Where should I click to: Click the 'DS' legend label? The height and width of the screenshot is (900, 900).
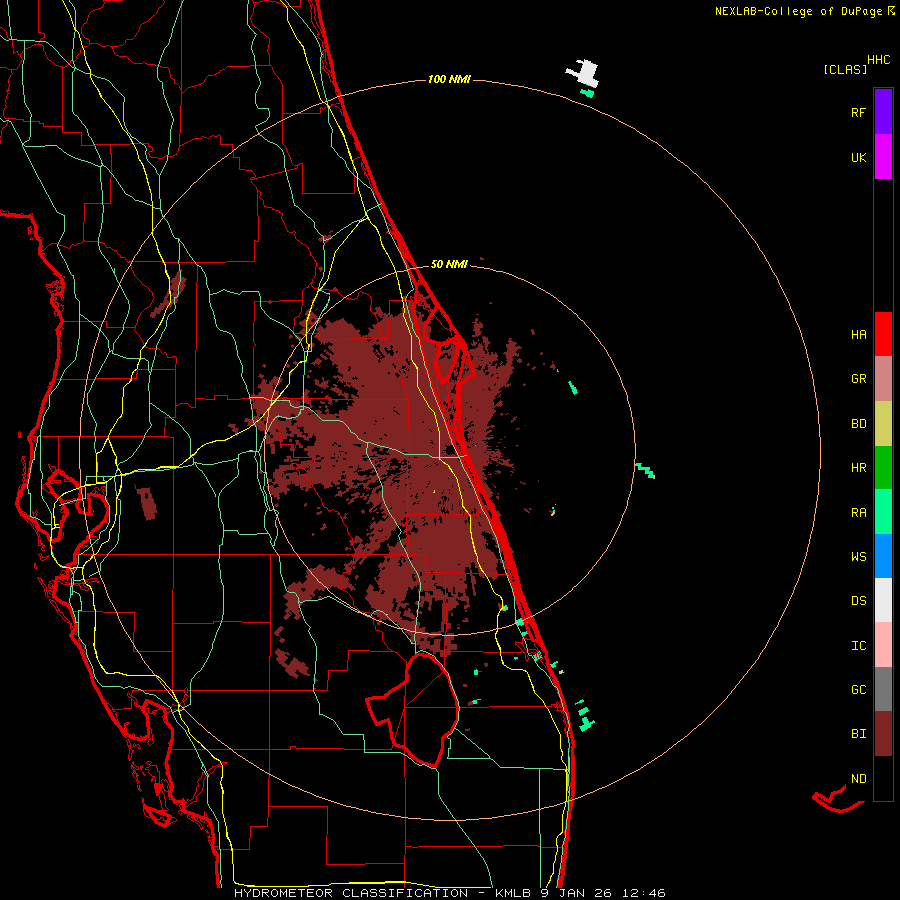coord(859,601)
